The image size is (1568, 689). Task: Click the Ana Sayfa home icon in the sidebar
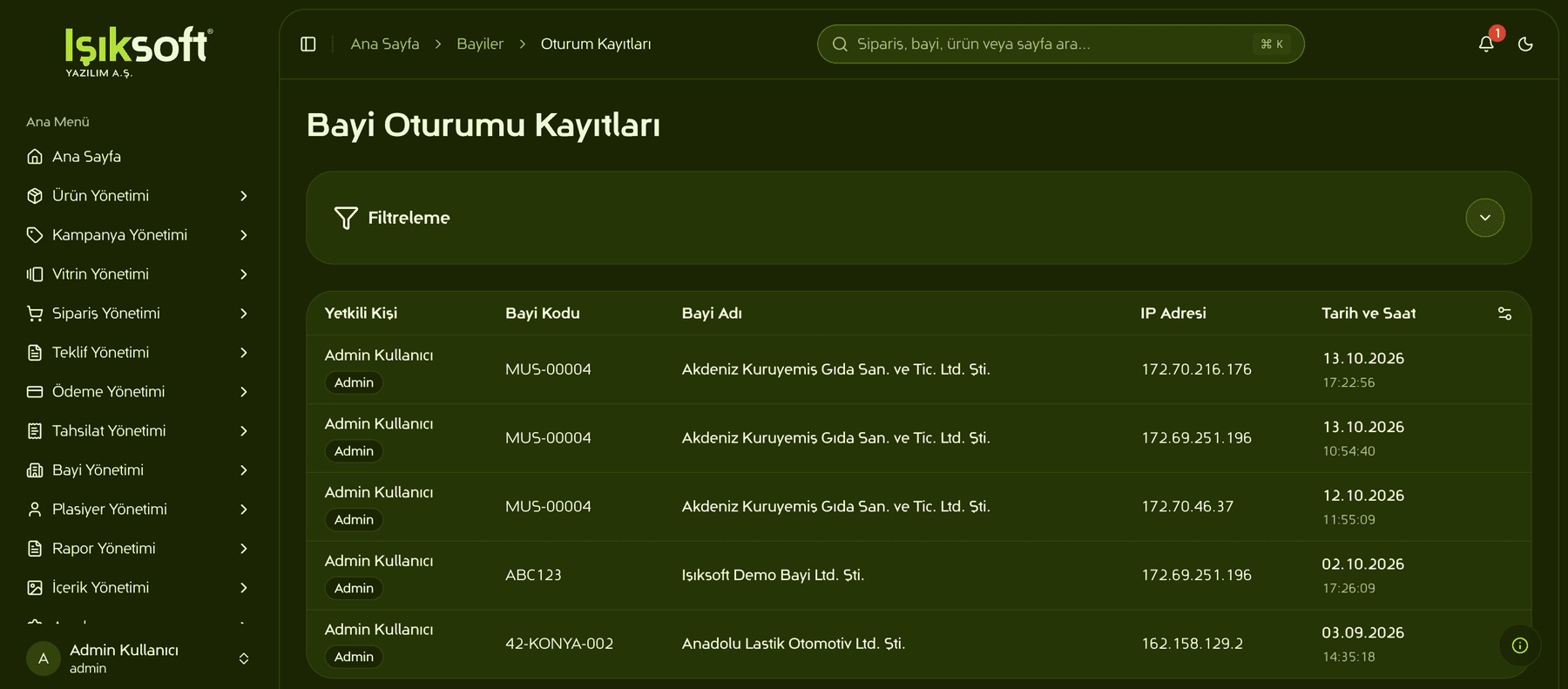click(x=35, y=157)
